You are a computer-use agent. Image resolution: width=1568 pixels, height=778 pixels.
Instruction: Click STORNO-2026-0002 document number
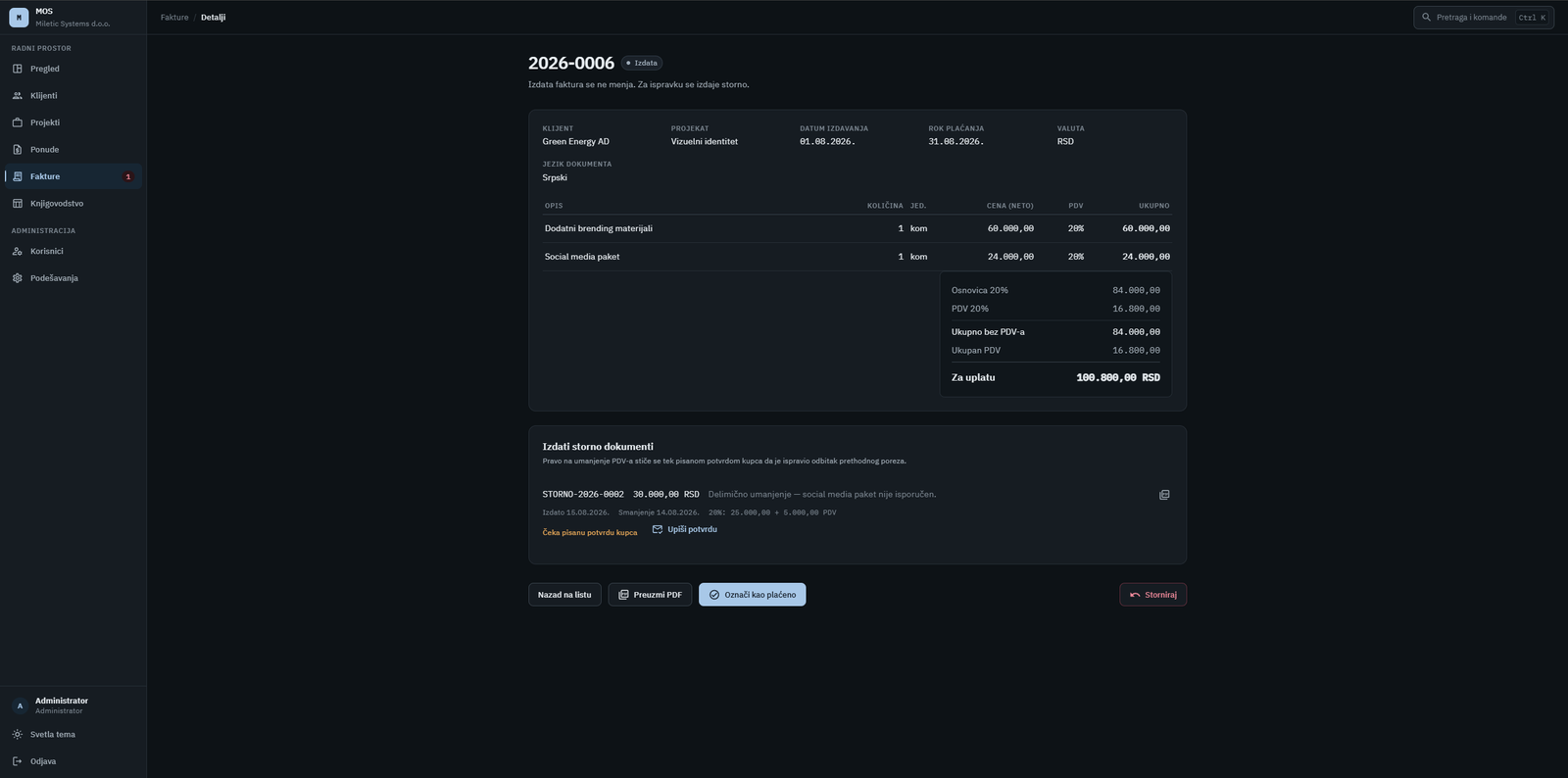[x=583, y=495]
